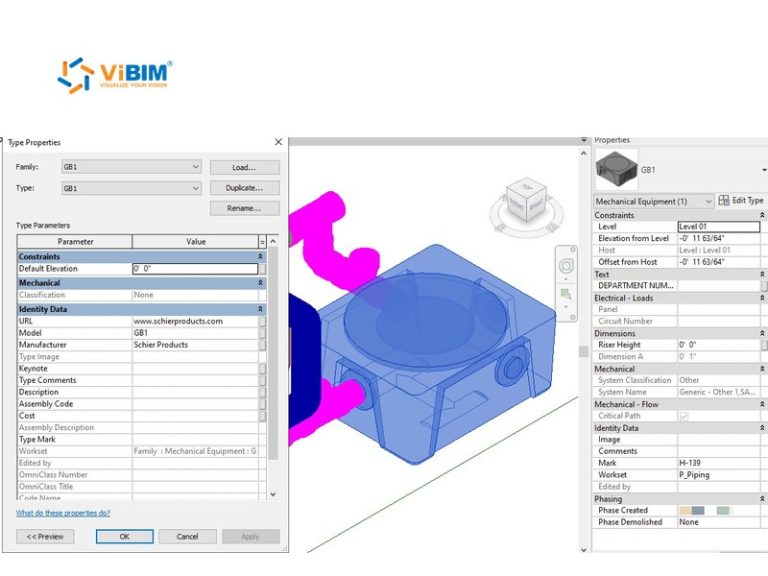
Task: Collapse Identity Data section in Properties palette
Action: (x=762, y=428)
